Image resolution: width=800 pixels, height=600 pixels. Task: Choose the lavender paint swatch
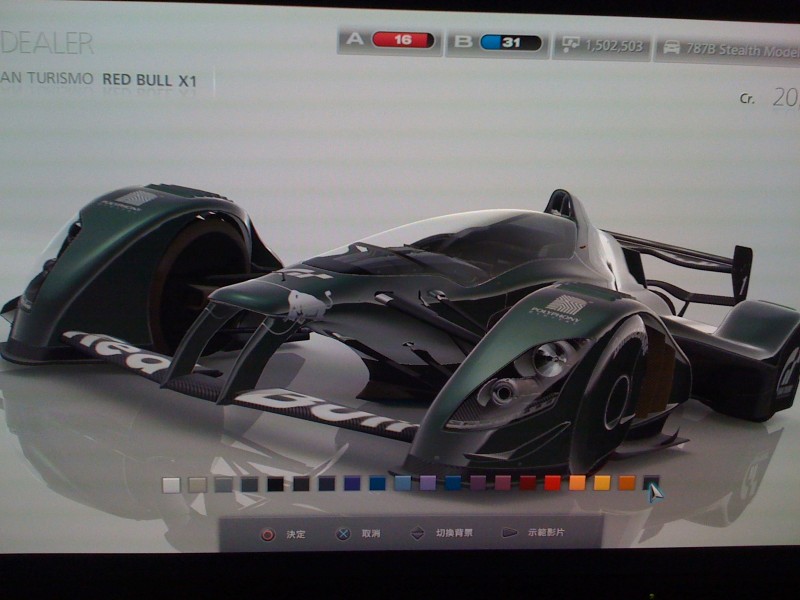[428, 483]
